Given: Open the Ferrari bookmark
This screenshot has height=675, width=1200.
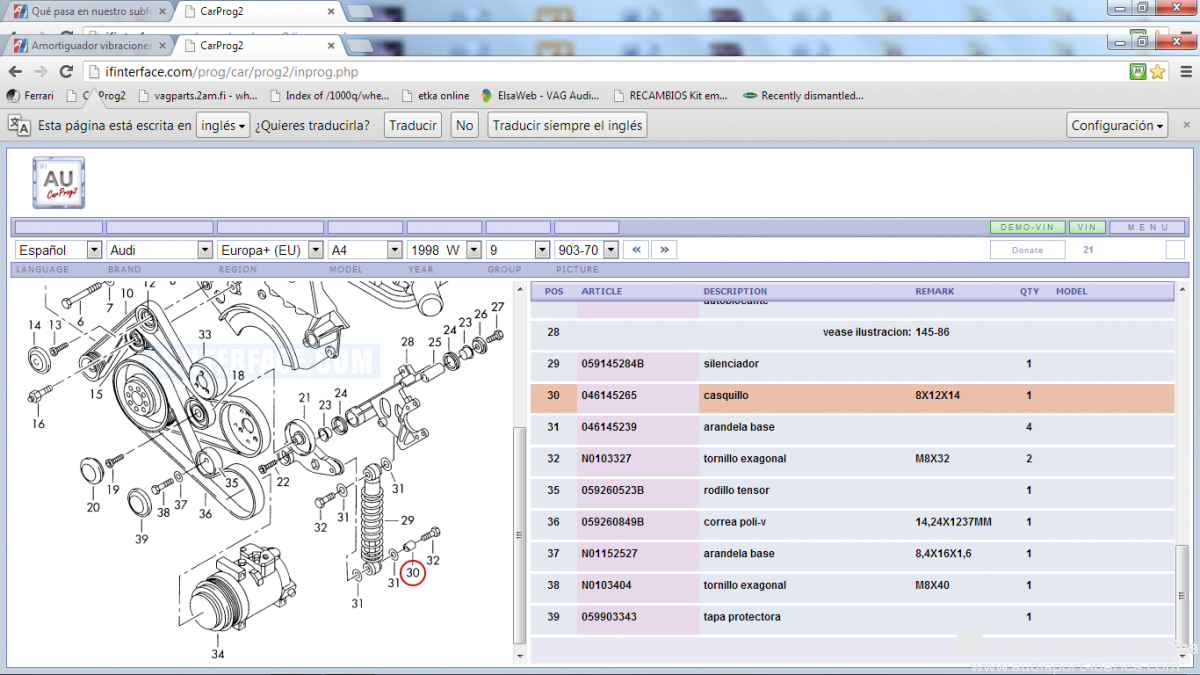Looking at the screenshot, I should point(31,96).
